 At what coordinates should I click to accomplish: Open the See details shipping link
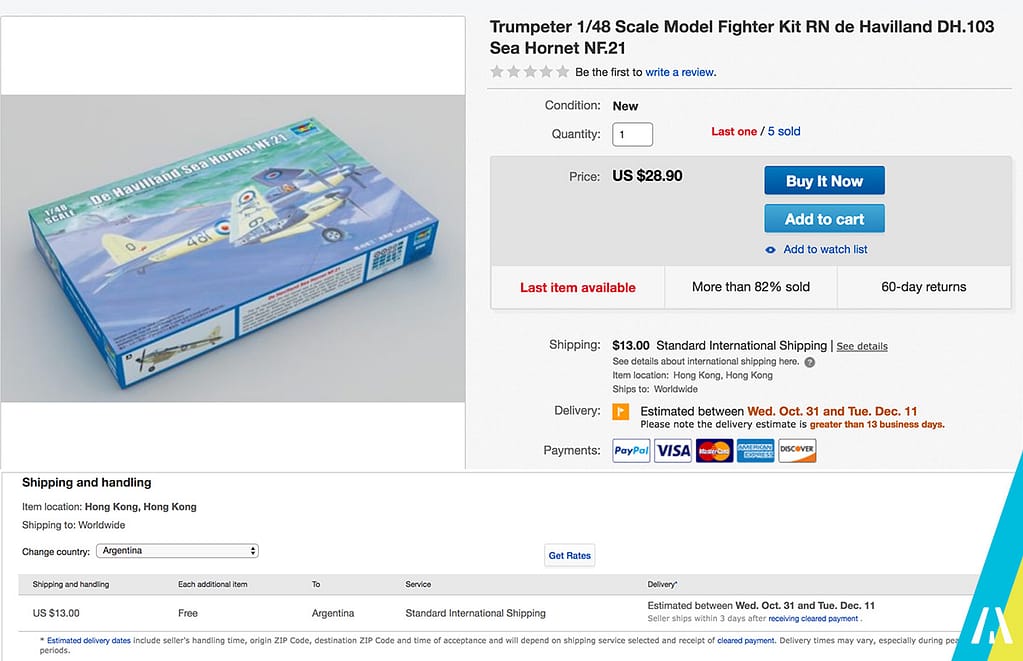tap(862, 346)
